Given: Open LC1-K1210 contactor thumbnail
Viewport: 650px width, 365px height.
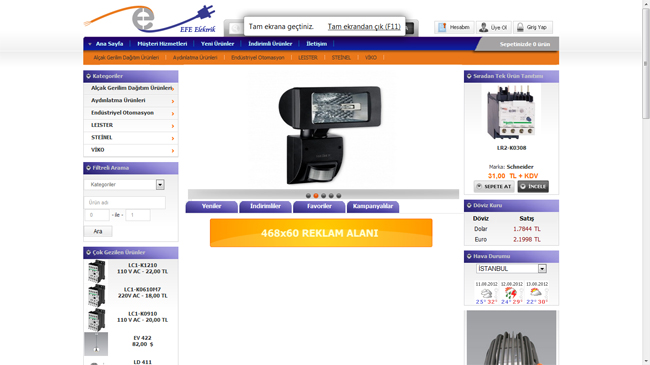Looking at the screenshot, I should click(x=96, y=271).
